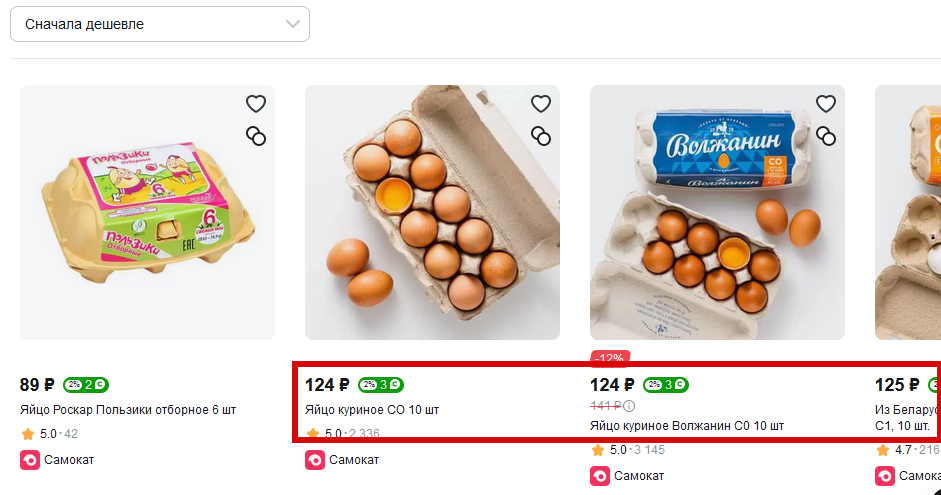Open «Яйцо куриное СО 10 шт» product title
The image size is (941, 495).
point(372,410)
